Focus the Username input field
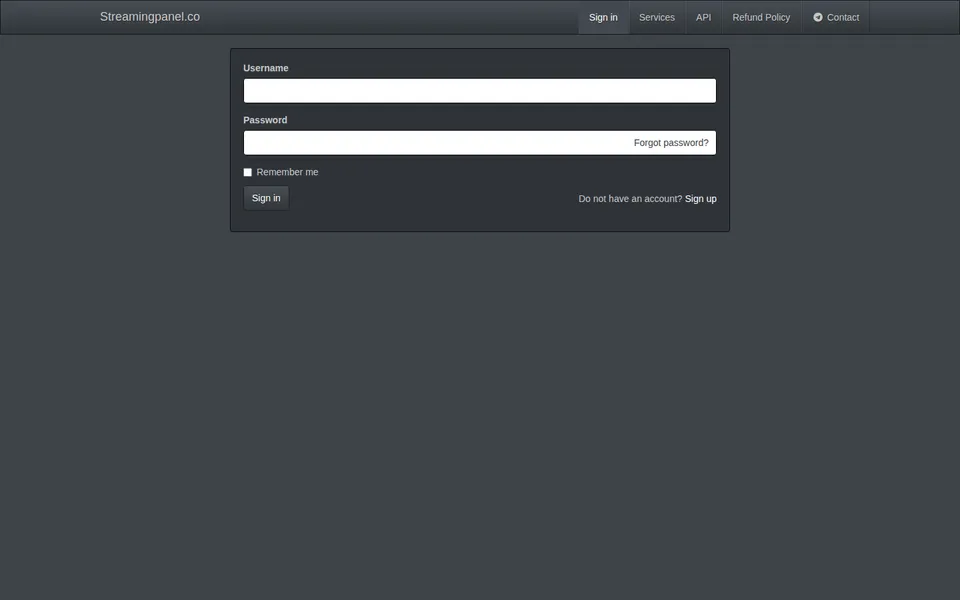Viewport: 960px width, 600px height. coord(479,91)
